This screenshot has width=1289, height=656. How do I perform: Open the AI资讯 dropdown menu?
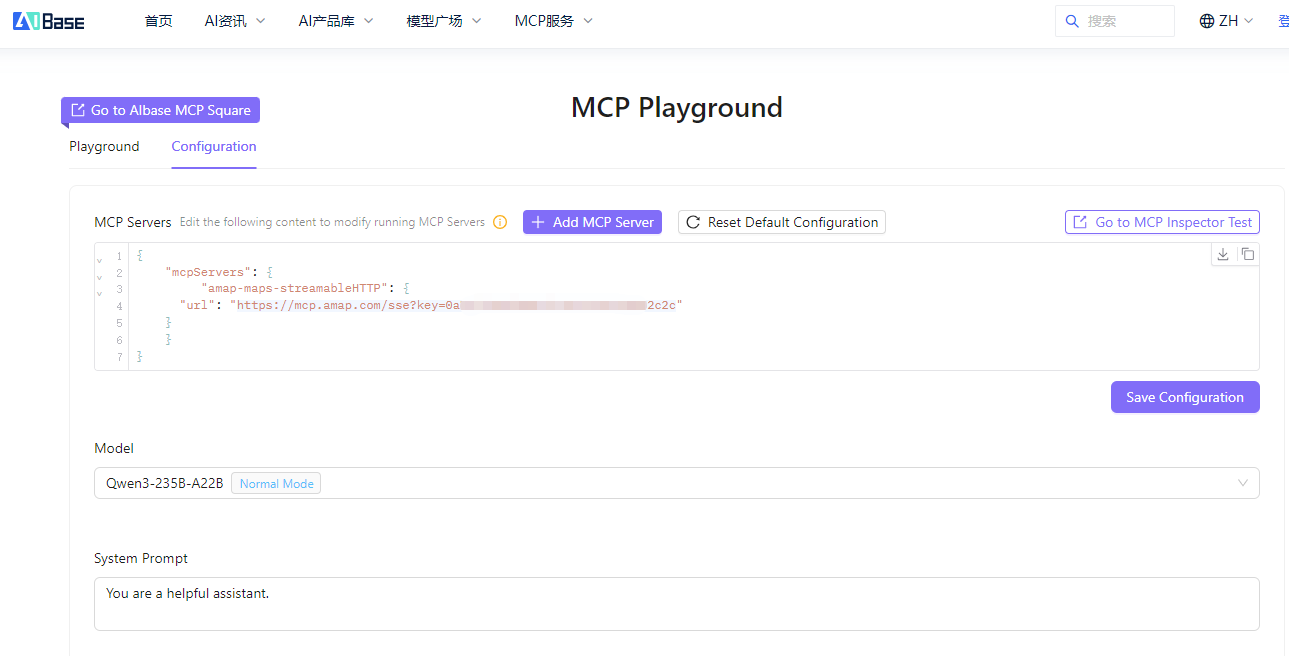tap(235, 21)
